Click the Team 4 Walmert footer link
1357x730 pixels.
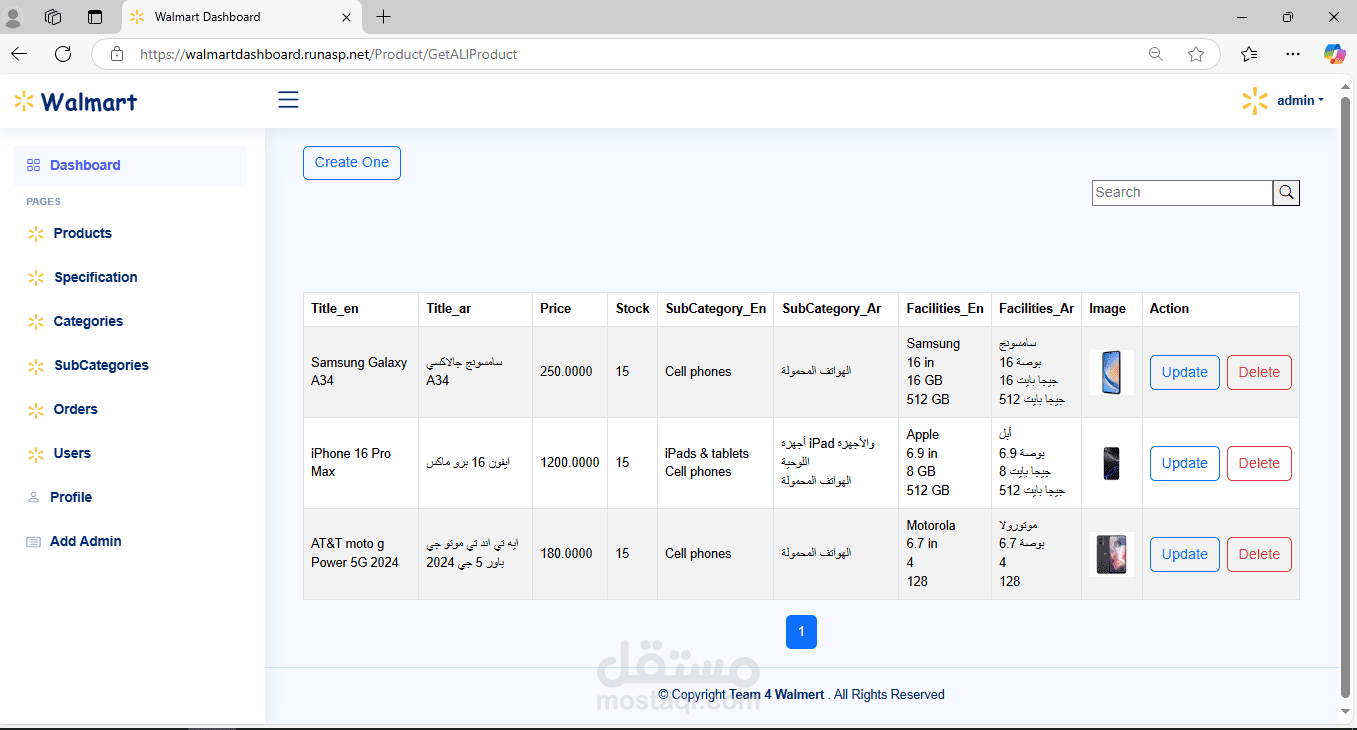[x=777, y=694]
